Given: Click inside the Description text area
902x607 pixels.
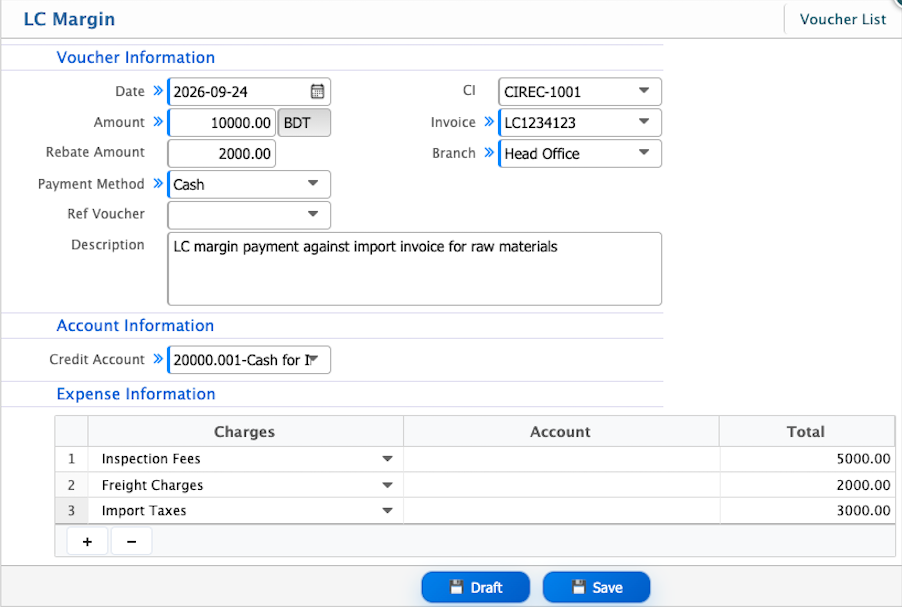Looking at the screenshot, I should [x=414, y=269].
